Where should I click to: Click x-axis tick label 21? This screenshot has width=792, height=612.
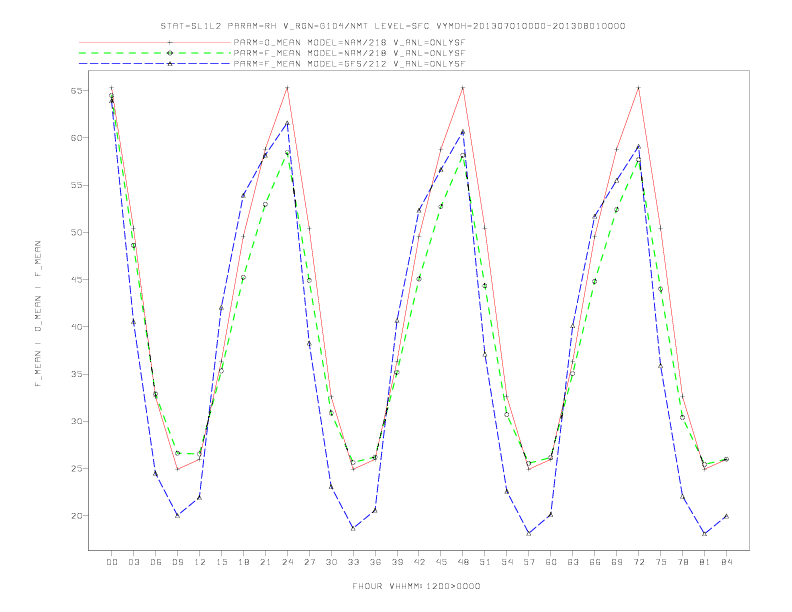[x=265, y=562]
